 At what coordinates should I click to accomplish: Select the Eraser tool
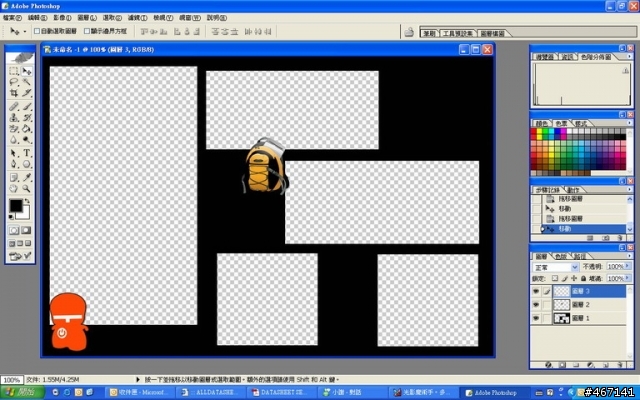[x=14, y=129]
